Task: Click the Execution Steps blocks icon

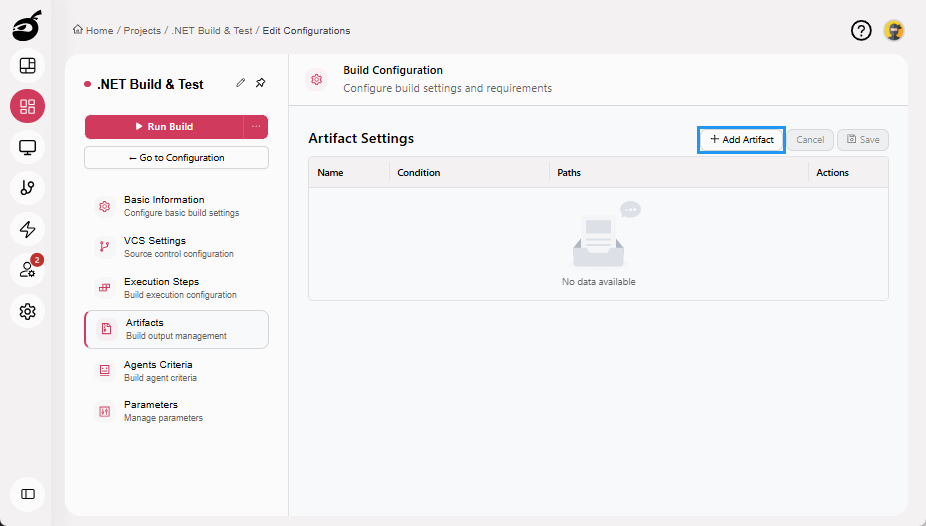Action: 105,287
